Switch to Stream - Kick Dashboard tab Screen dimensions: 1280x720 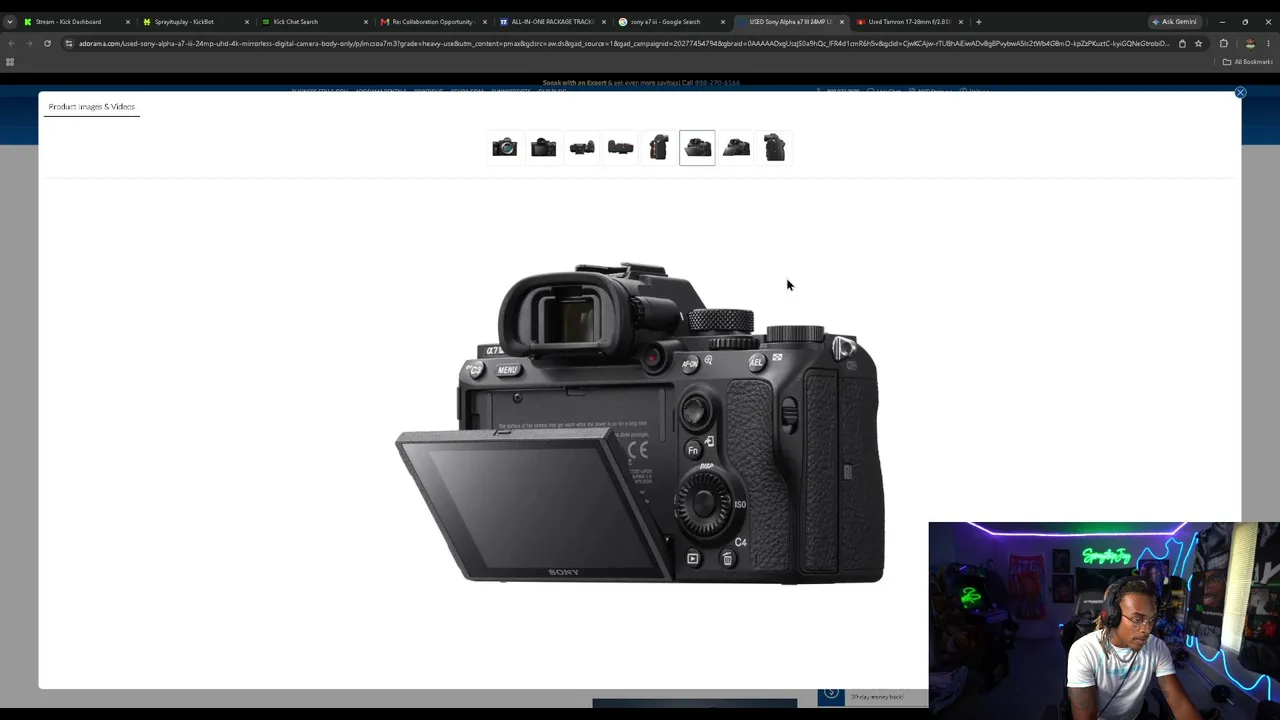76,22
